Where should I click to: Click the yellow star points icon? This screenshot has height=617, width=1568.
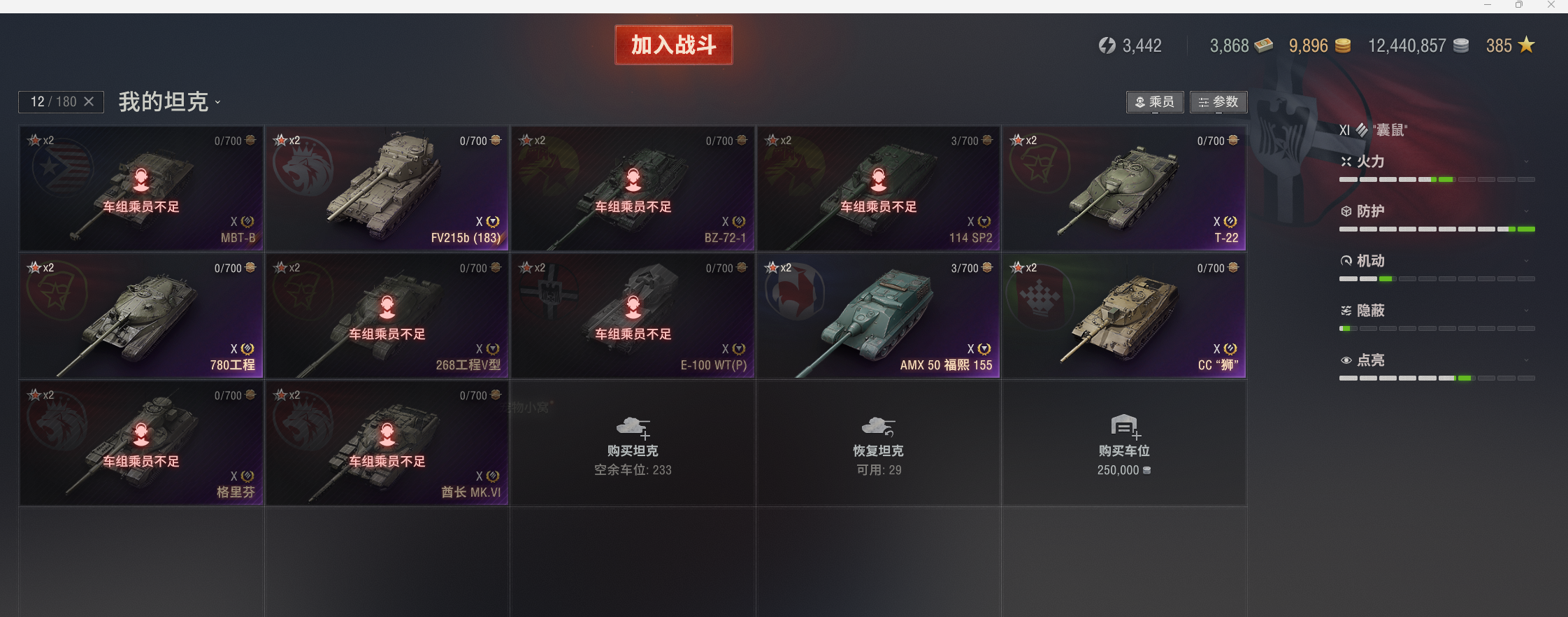[x=1527, y=45]
